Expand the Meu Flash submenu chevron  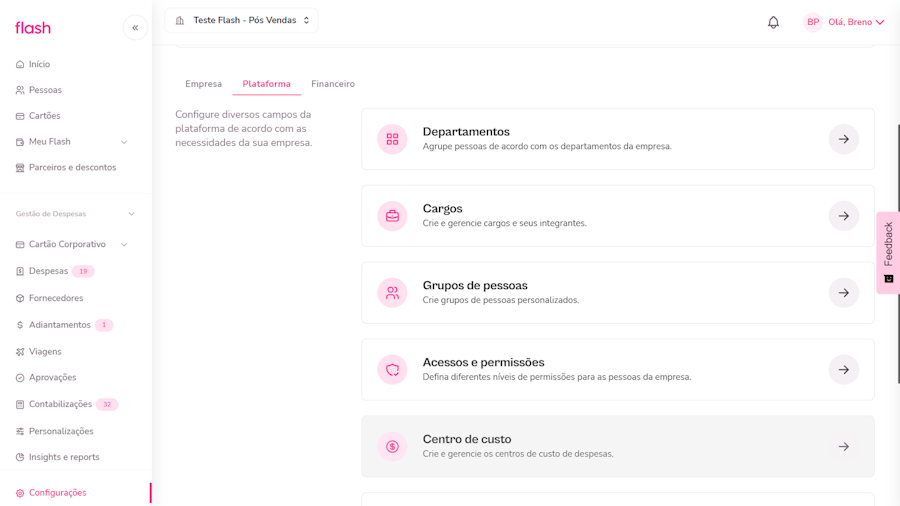click(124, 142)
